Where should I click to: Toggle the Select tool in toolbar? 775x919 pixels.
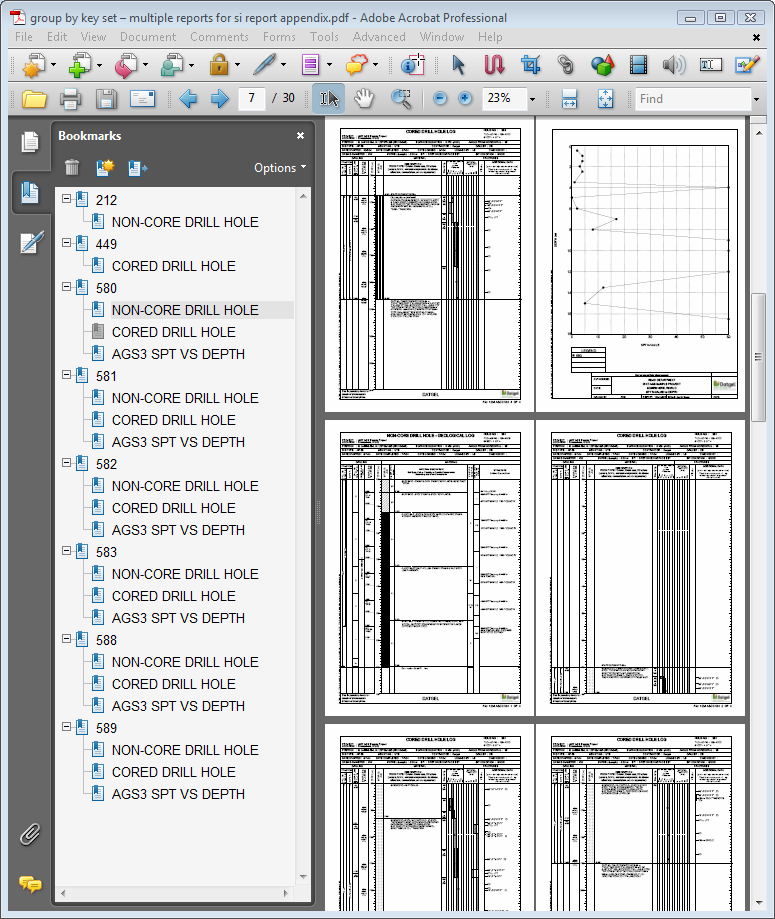329,98
